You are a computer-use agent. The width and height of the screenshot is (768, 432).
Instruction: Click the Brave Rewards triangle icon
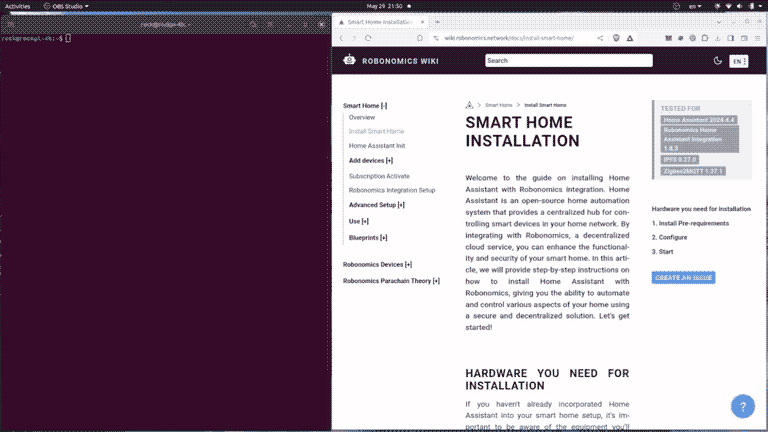(x=630, y=38)
